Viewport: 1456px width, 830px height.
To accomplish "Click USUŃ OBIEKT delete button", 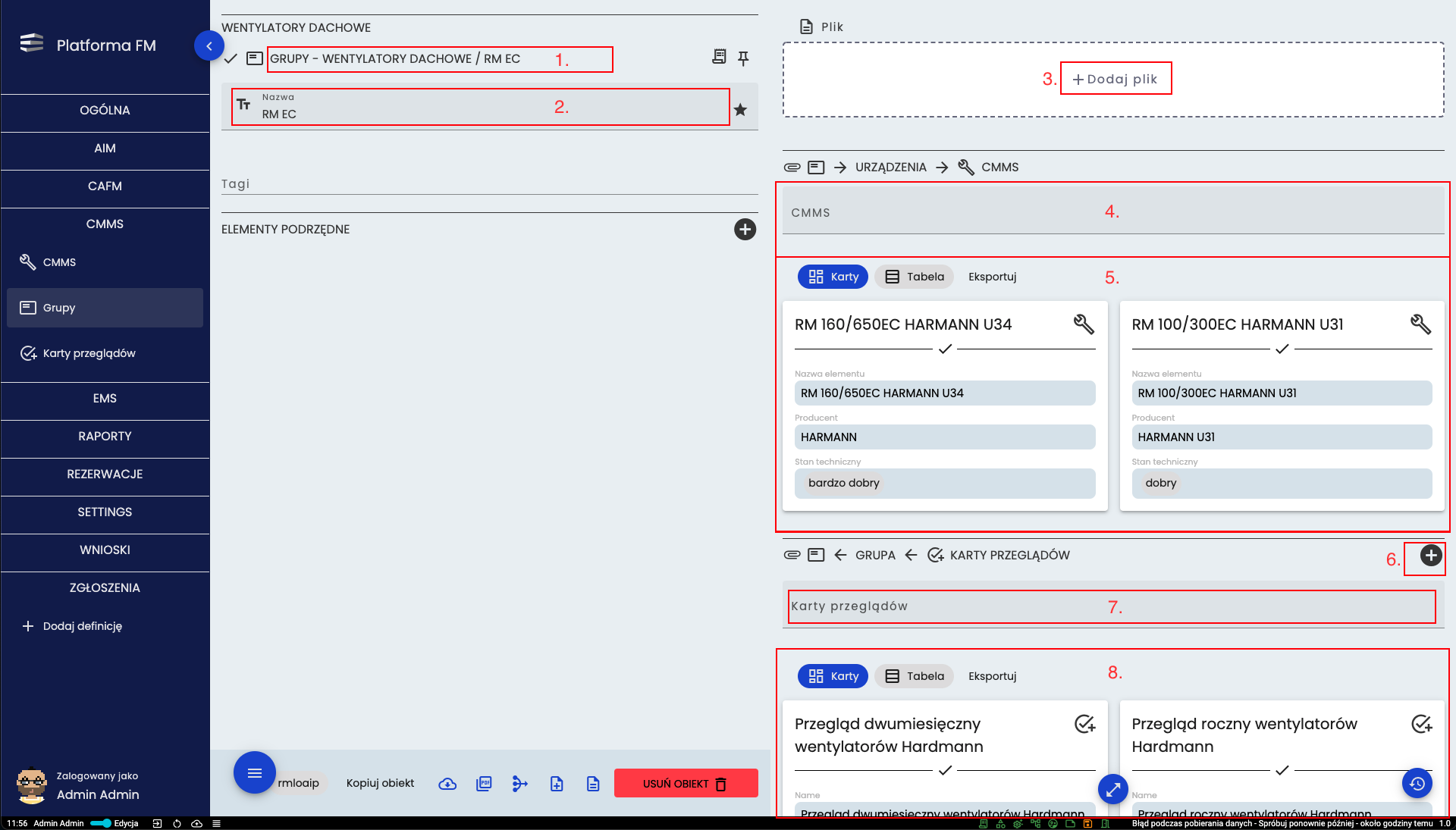I will 686,784.
